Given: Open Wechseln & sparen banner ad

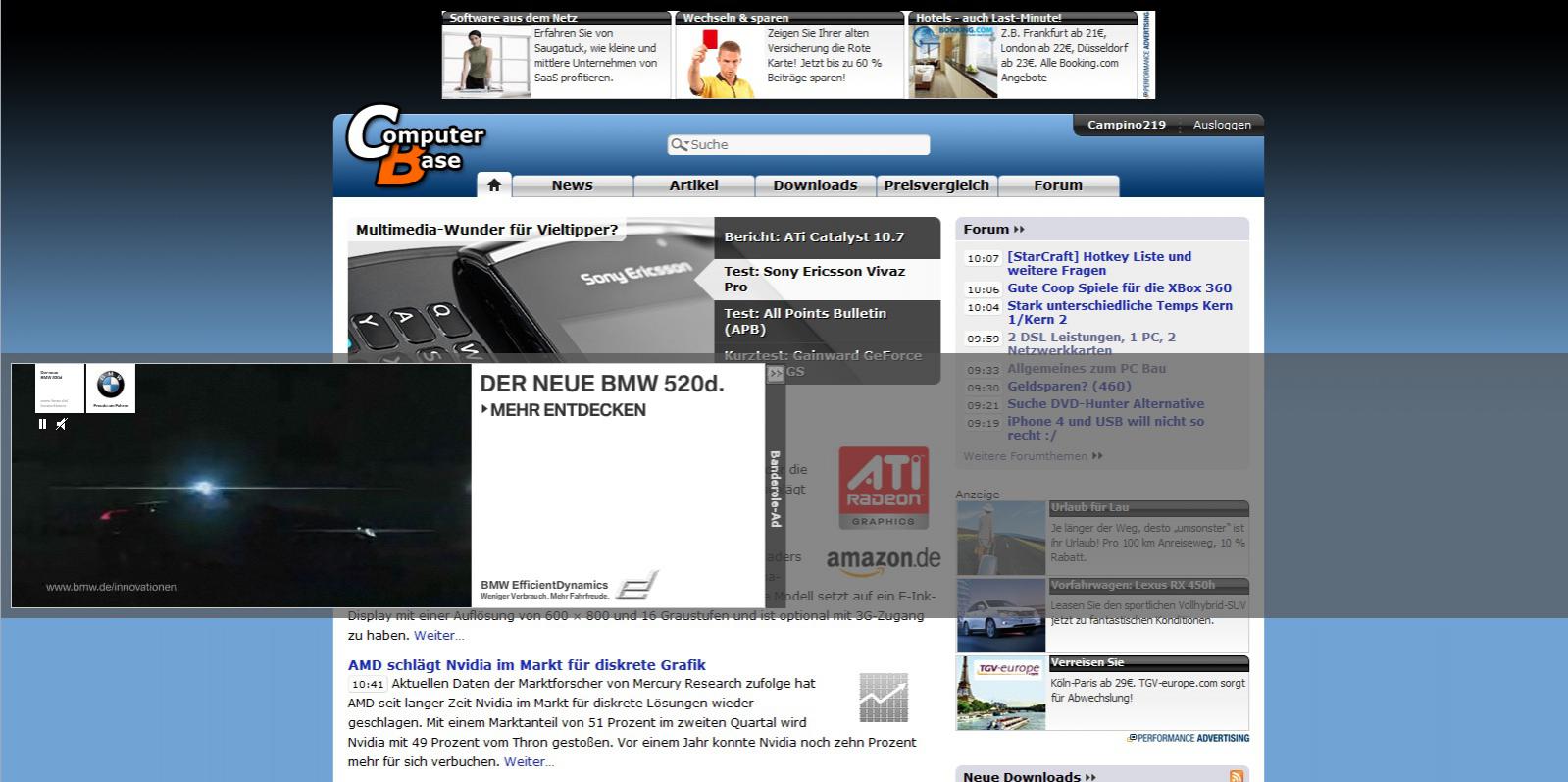Looking at the screenshot, I should (789, 55).
